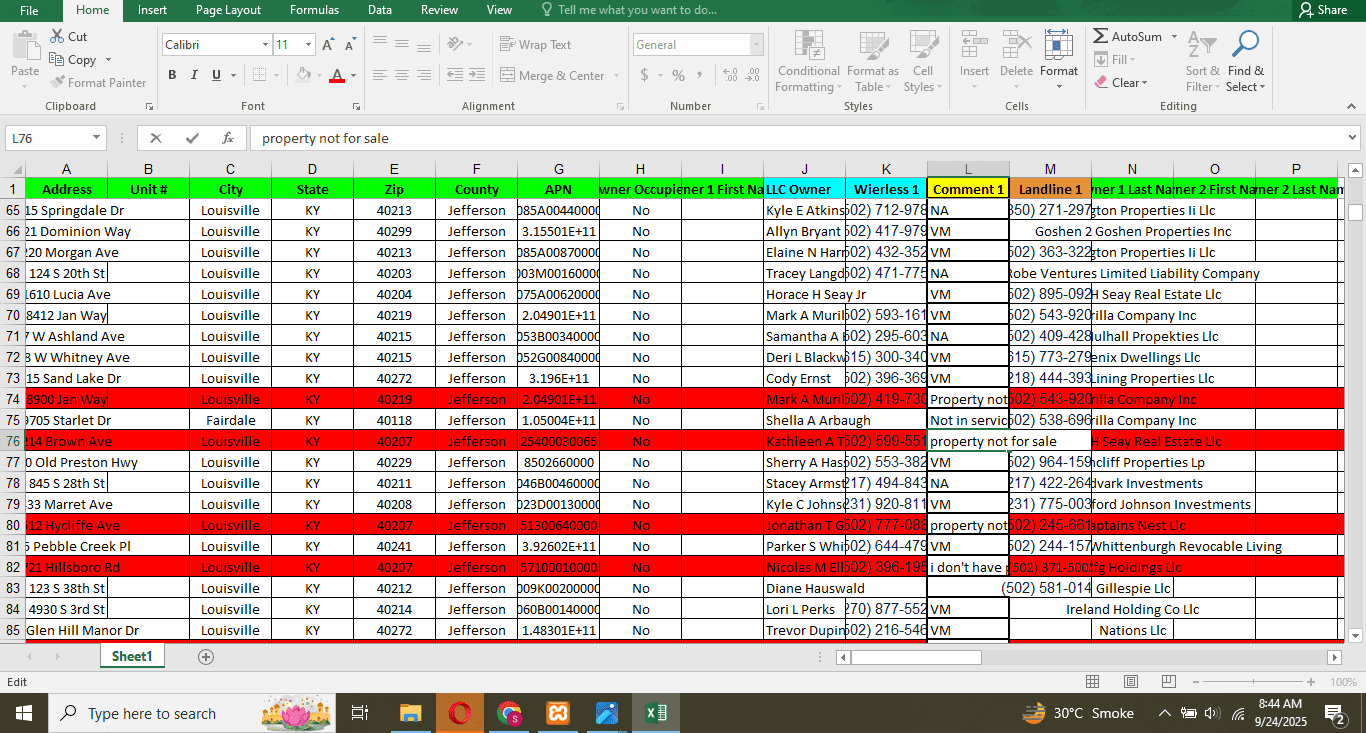Click the Format Painter tool
Image resolution: width=1366 pixels, height=733 pixels.
coord(99,83)
